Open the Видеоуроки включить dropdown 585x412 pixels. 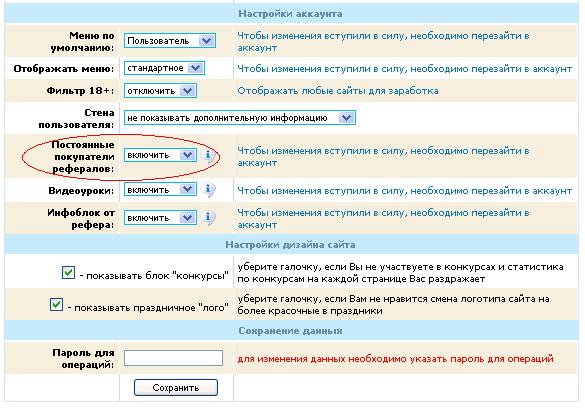pos(160,190)
